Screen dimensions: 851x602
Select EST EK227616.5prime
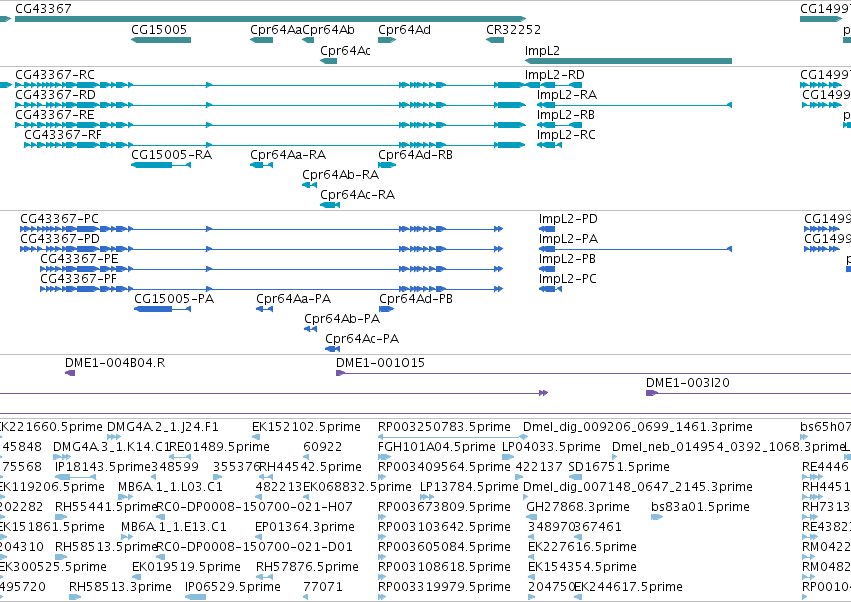[x=582, y=547]
